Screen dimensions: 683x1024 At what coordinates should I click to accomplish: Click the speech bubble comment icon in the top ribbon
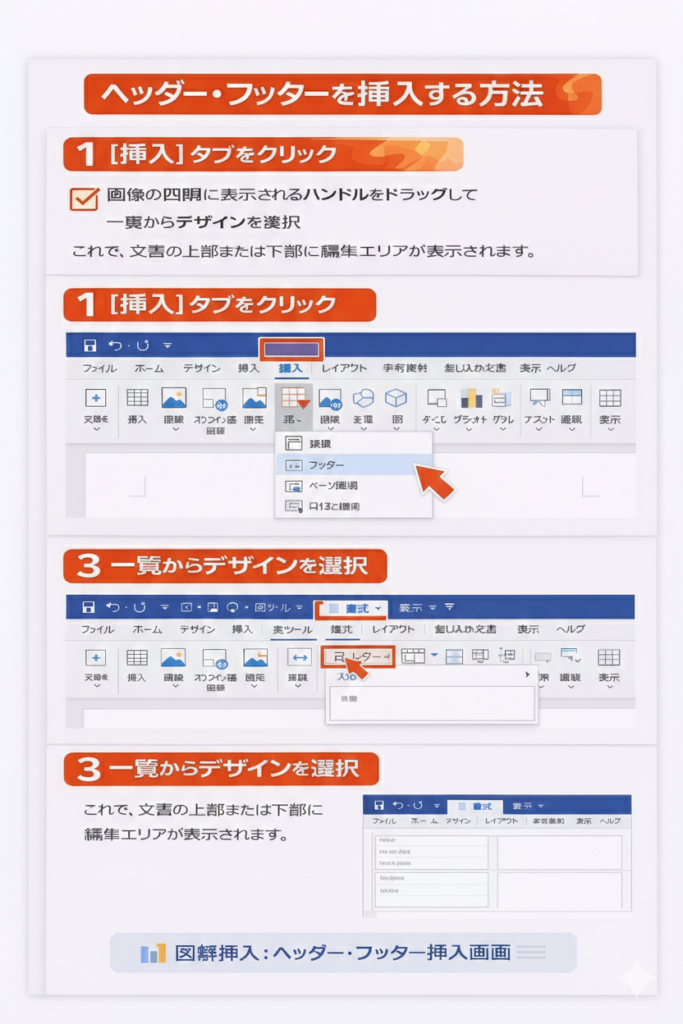(x=539, y=398)
